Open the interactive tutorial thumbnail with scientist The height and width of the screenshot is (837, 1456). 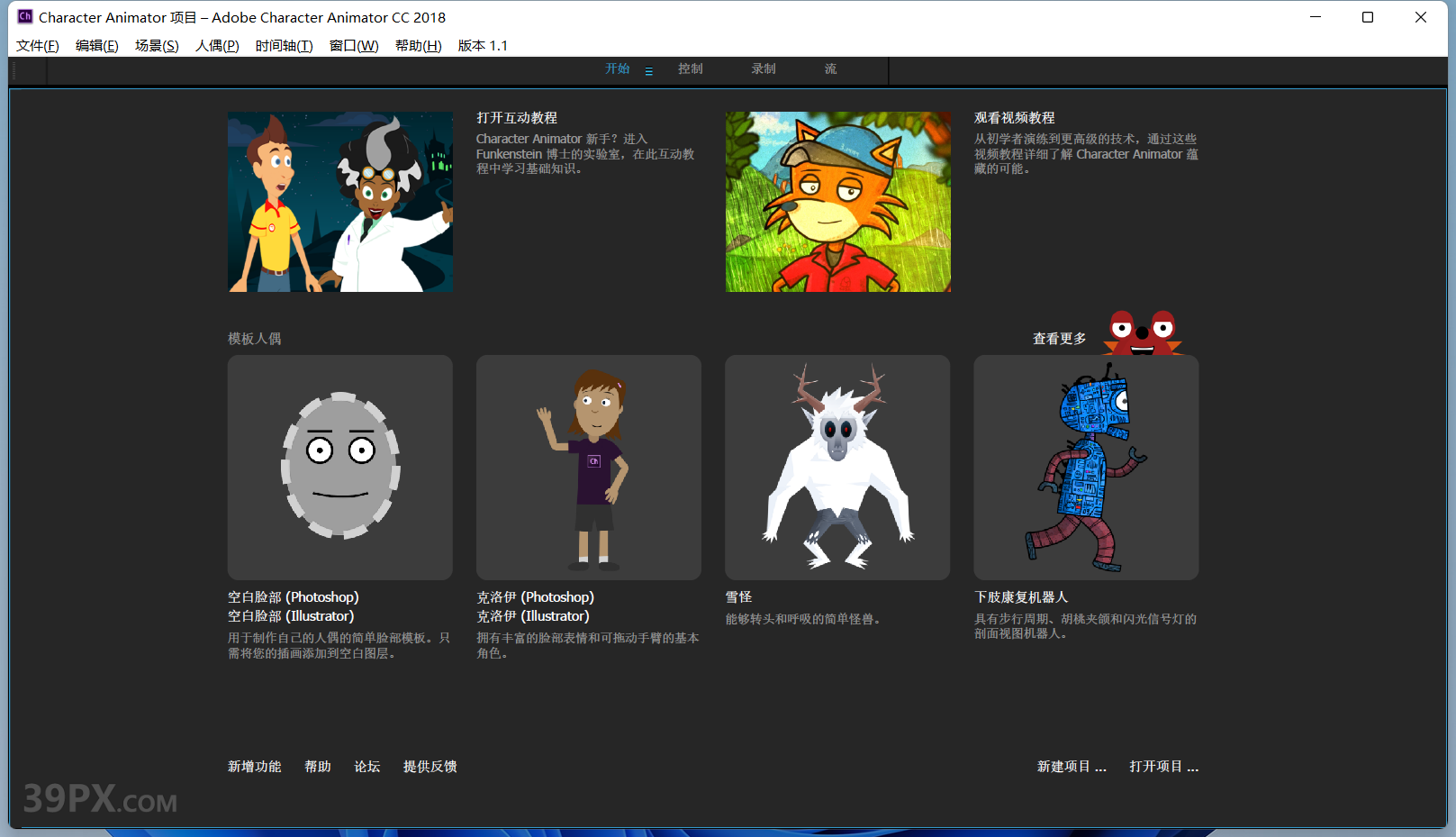coord(340,202)
